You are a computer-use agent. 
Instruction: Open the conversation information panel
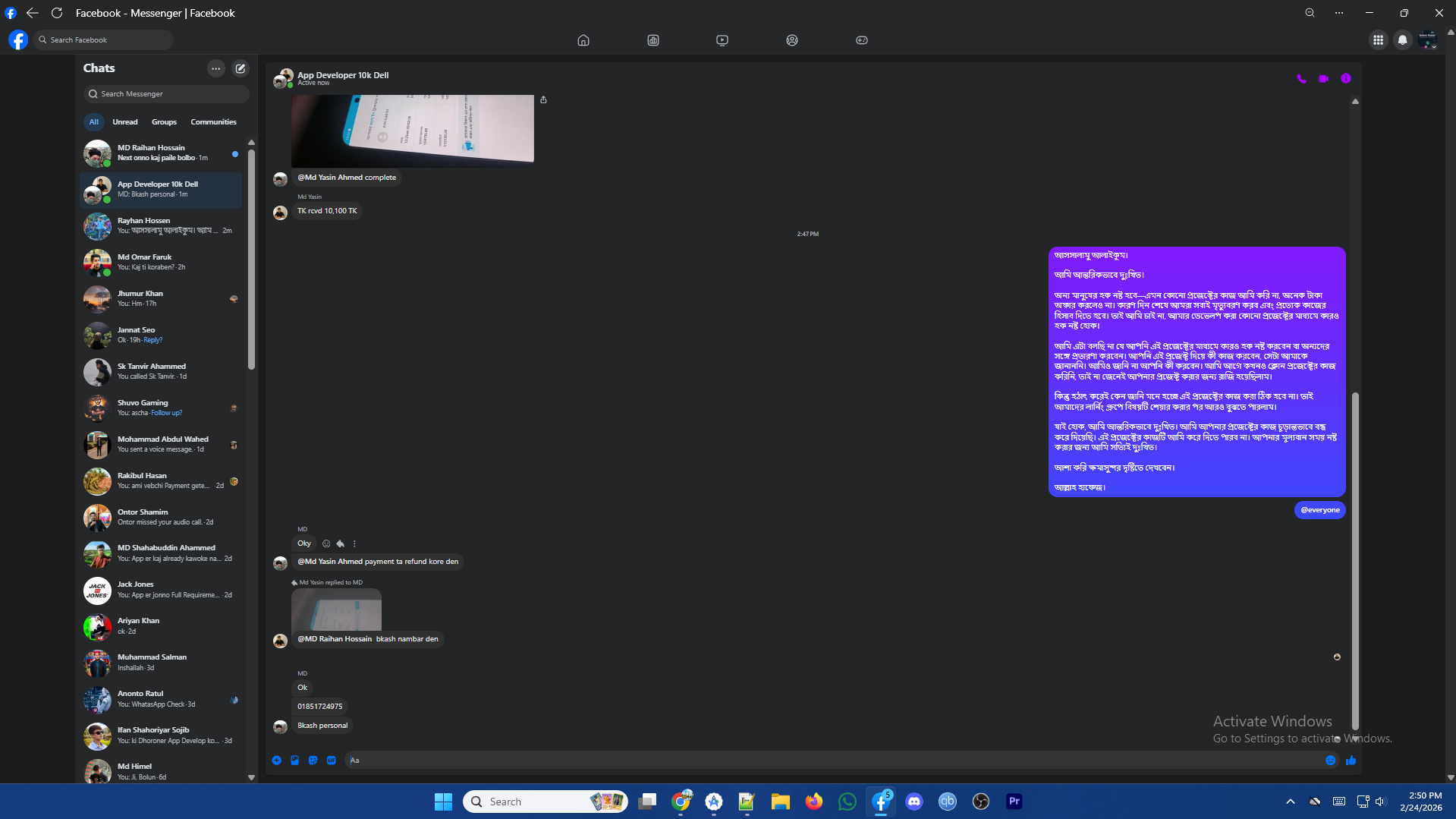[x=1345, y=79]
